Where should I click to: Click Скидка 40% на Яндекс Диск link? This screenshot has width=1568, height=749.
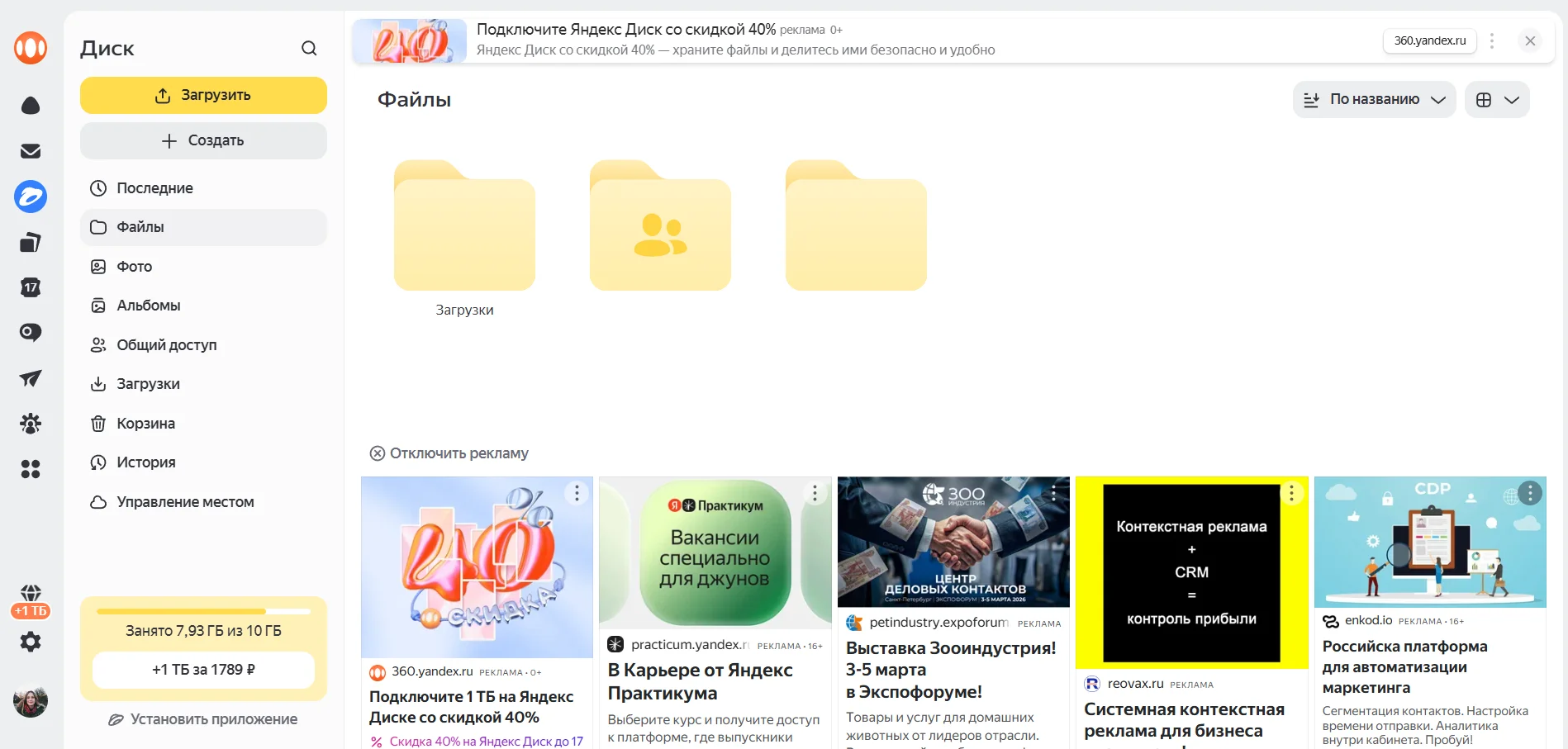pyautogui.click(x=486, y=742)
